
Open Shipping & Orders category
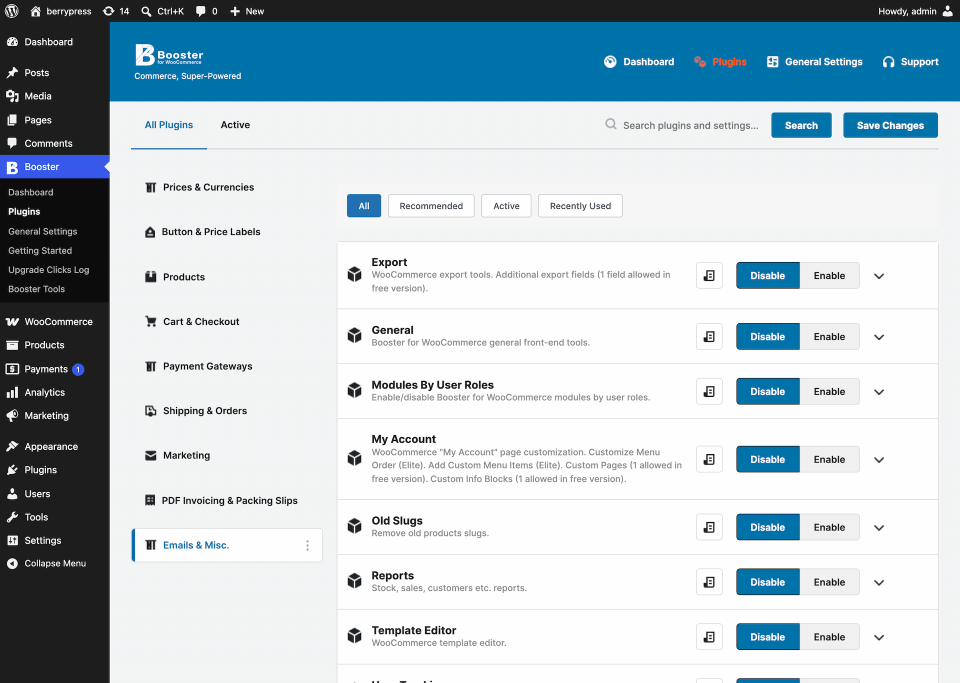[196, 411]
